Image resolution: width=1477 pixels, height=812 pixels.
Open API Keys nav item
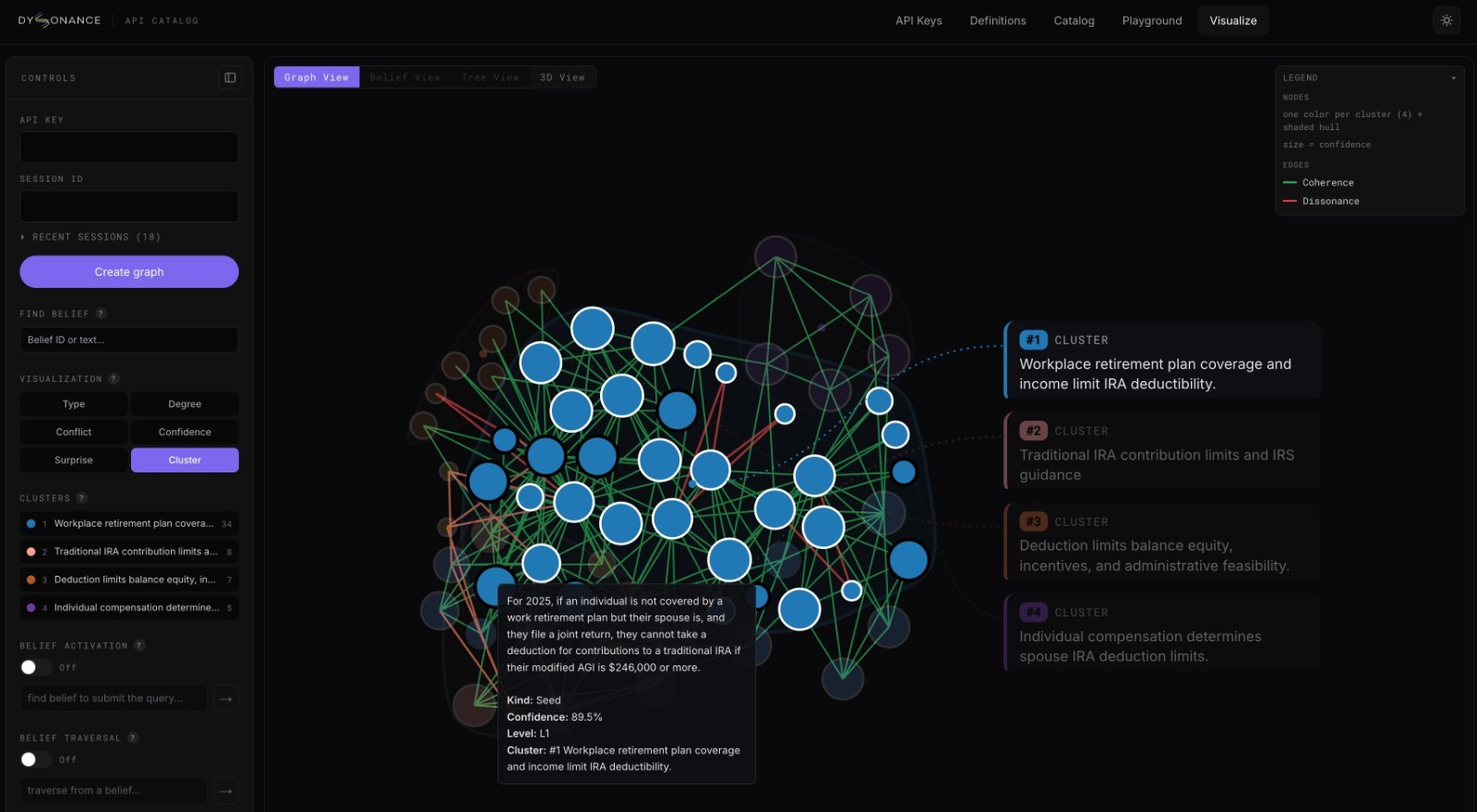(919, 20)
